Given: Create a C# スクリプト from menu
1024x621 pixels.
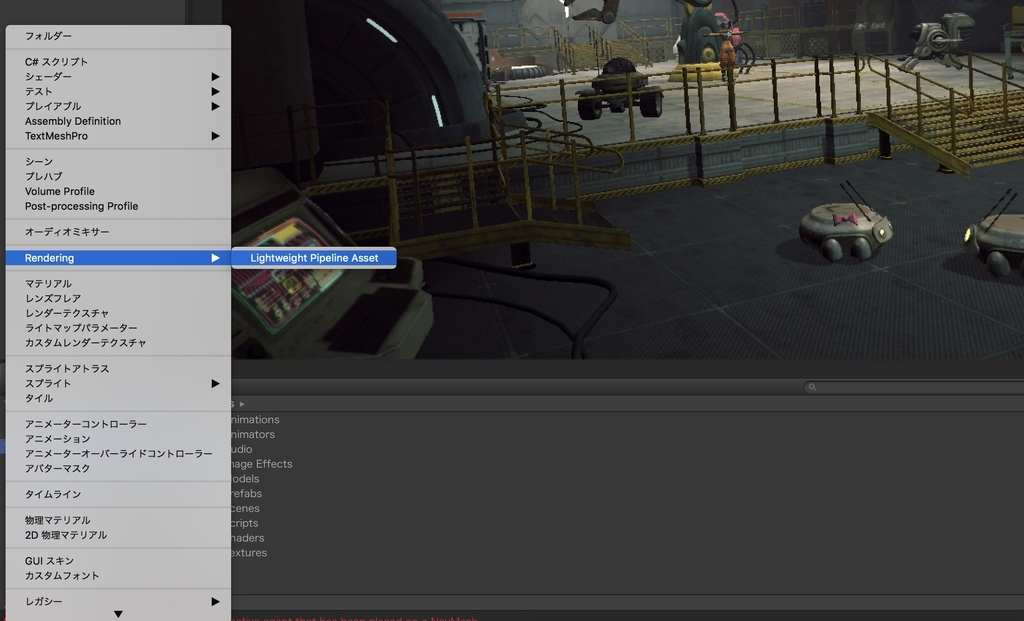Looking at the screenshot, I should click(118, 62).
